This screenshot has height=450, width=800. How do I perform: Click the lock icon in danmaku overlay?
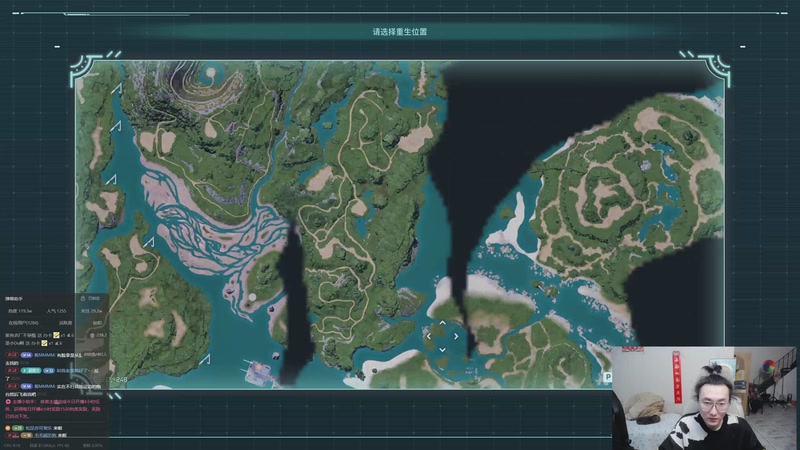83,298
